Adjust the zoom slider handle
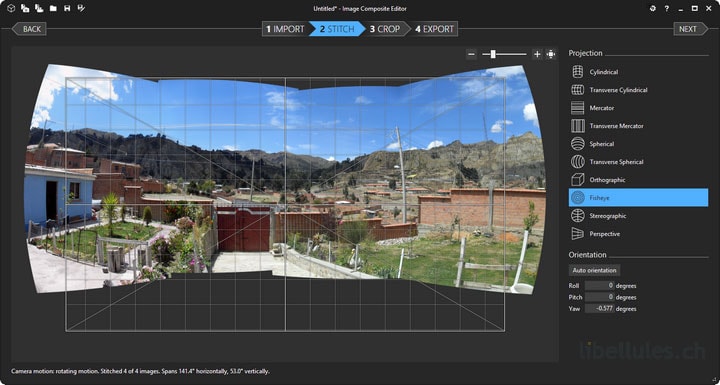This screenshot has width=720, height=385. pyautogui.click(x=493, y=54)
